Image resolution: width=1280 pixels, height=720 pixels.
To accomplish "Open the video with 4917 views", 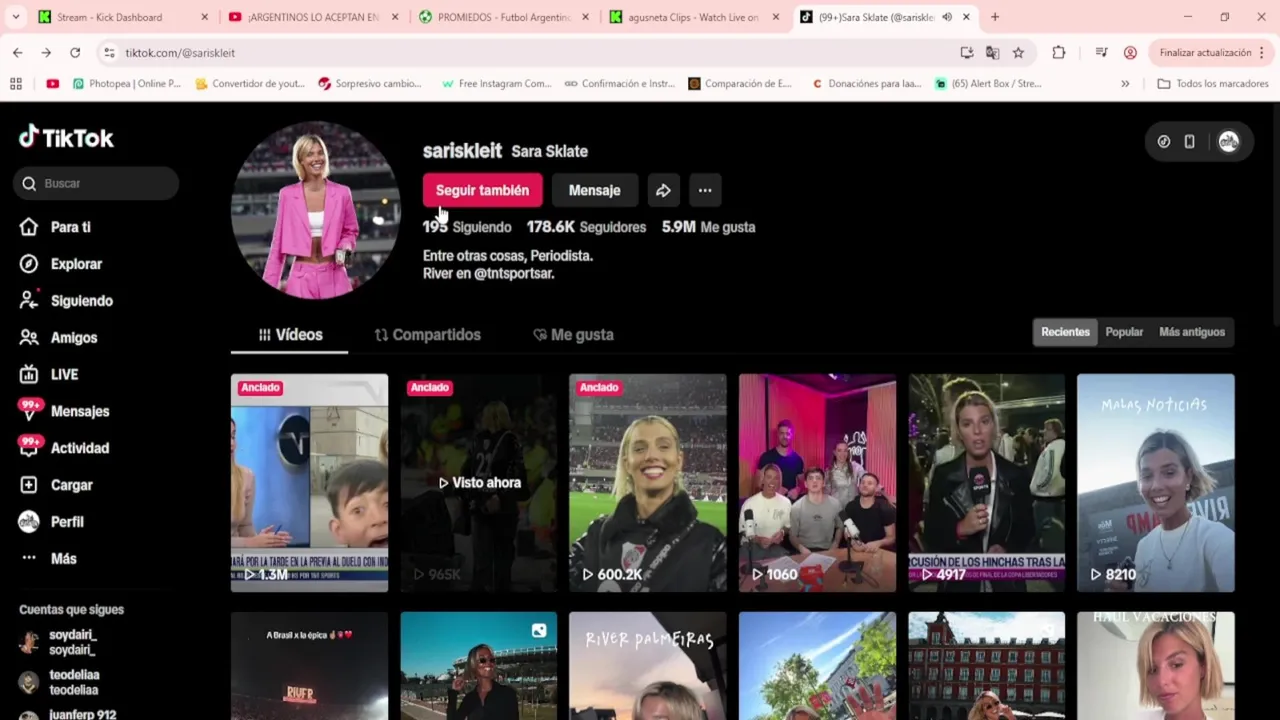I will click(986, 483).
